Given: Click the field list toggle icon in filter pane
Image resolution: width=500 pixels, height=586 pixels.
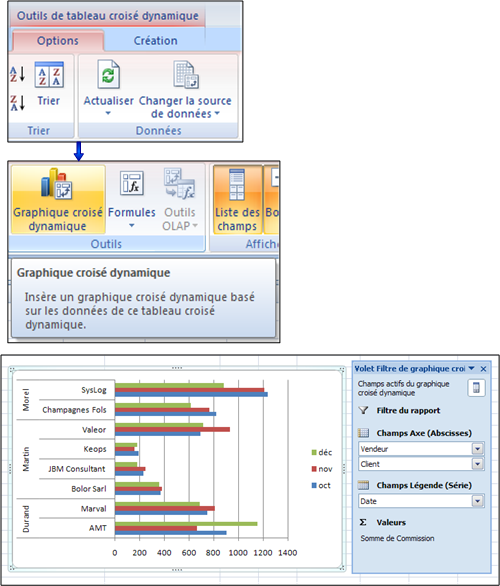Looking at the screenshot, I should (476, 388).
